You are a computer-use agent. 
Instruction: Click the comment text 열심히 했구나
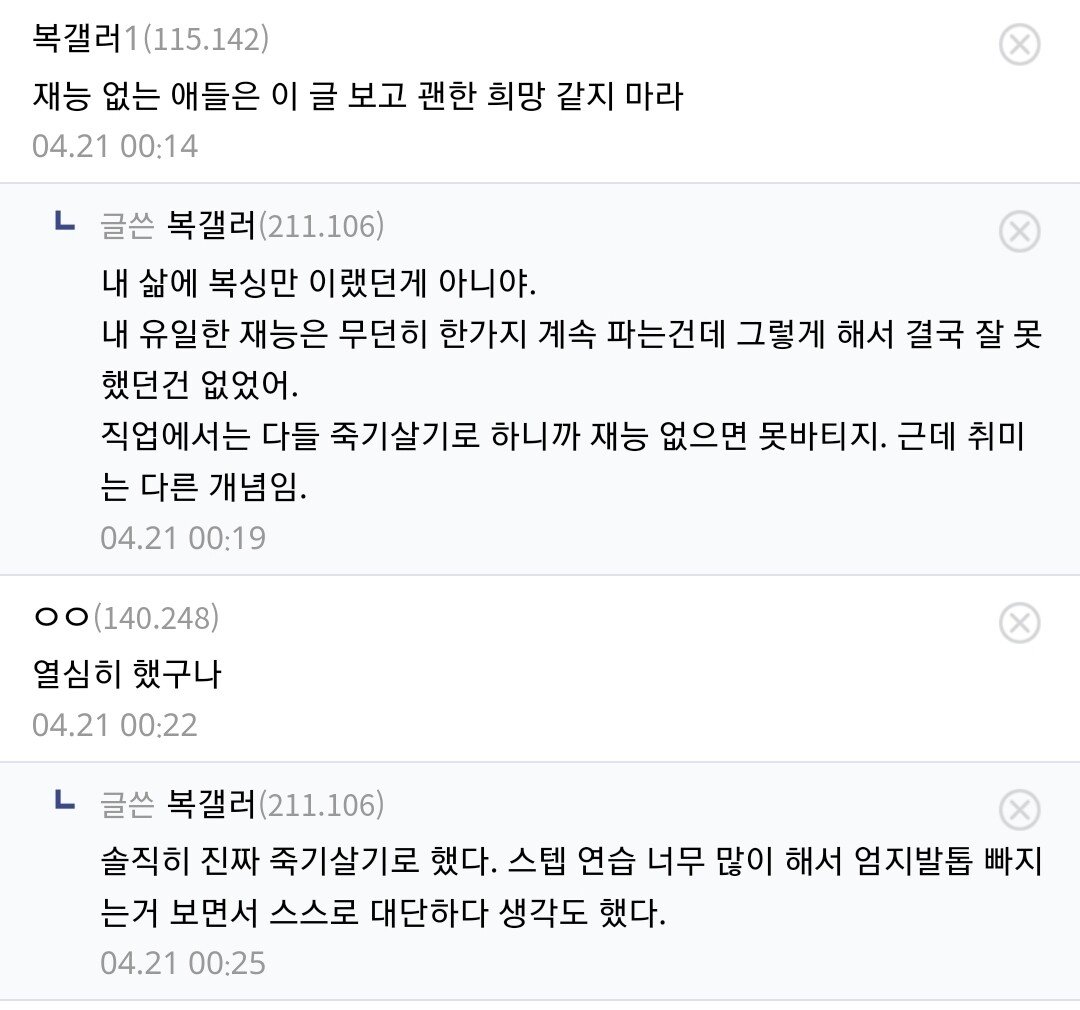[127, 675]
